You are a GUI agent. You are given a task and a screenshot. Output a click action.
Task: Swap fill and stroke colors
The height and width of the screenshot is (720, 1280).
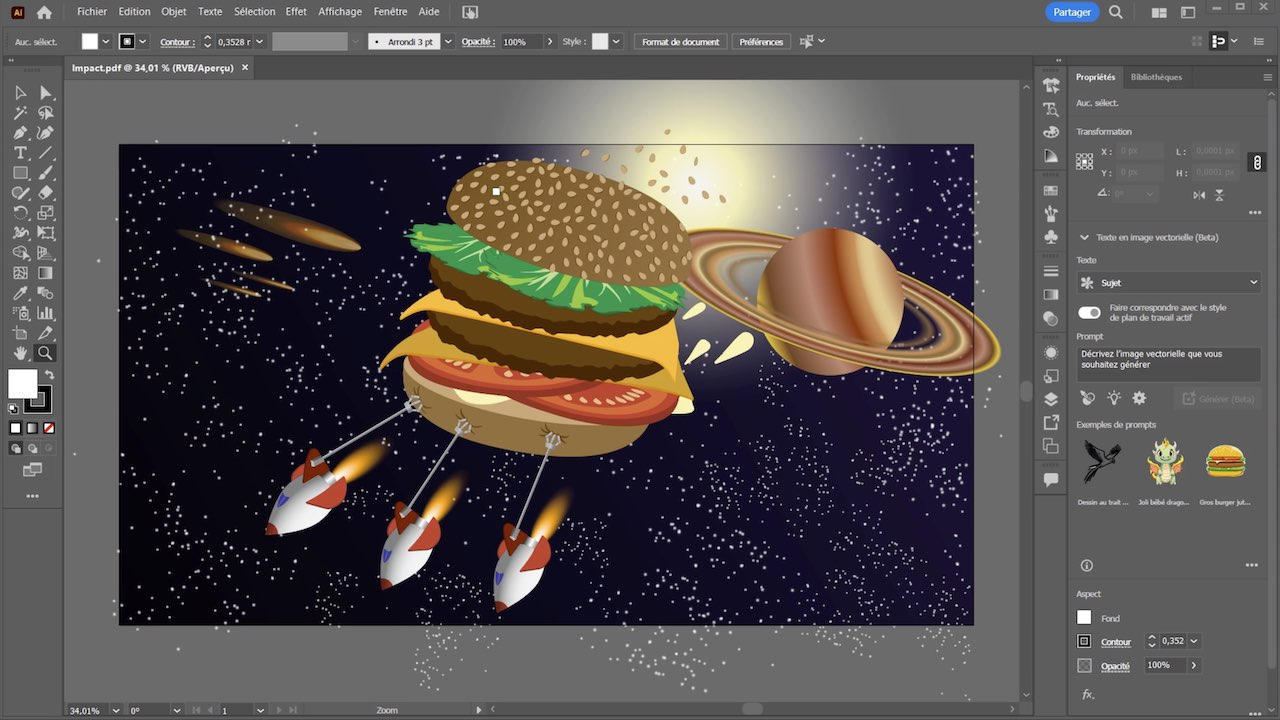[49, 375]
